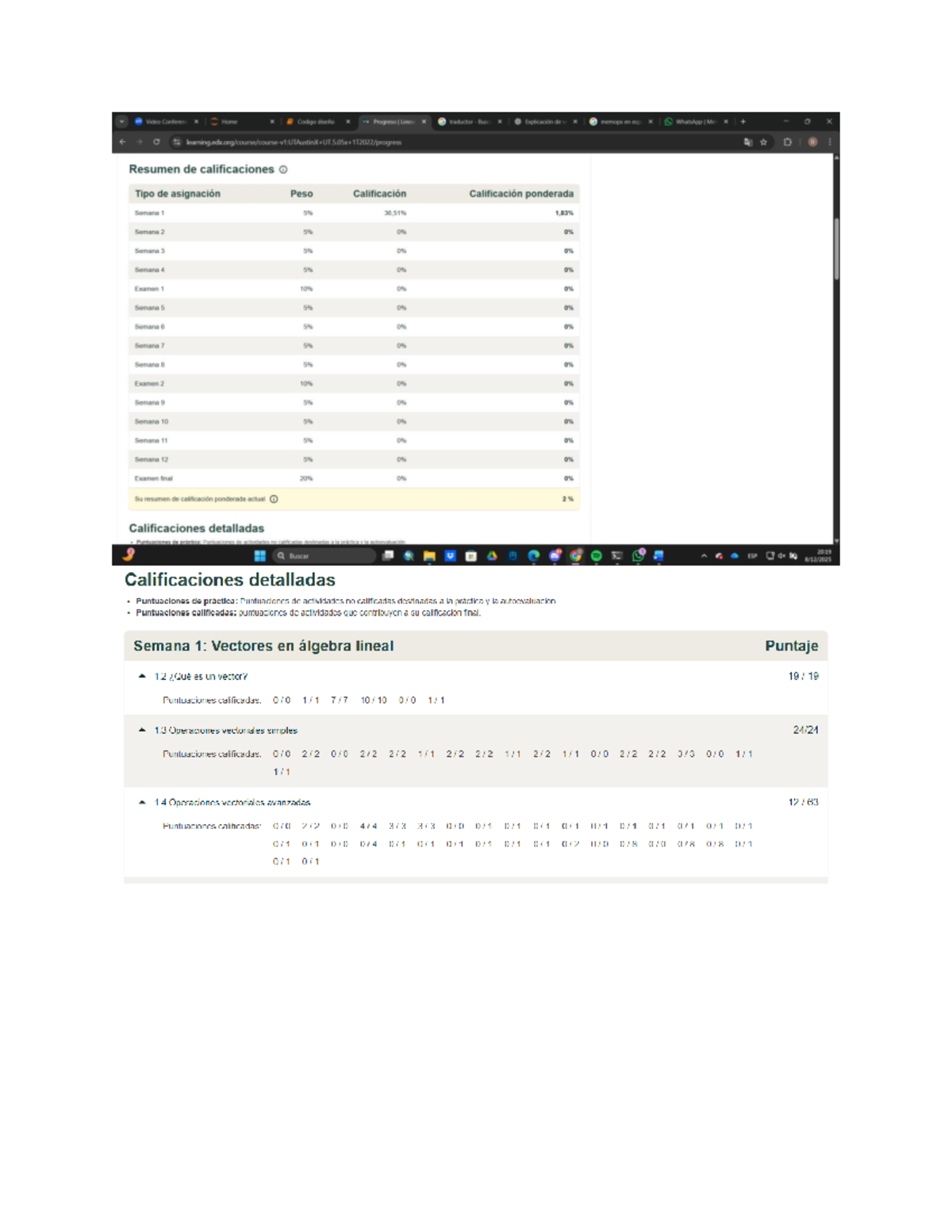The width and height of the screenshot is (952, 1232).
Task: Collapse the 1.4 Operaciones vectoriales avanzadas section
Action: (x=142, y=802)
